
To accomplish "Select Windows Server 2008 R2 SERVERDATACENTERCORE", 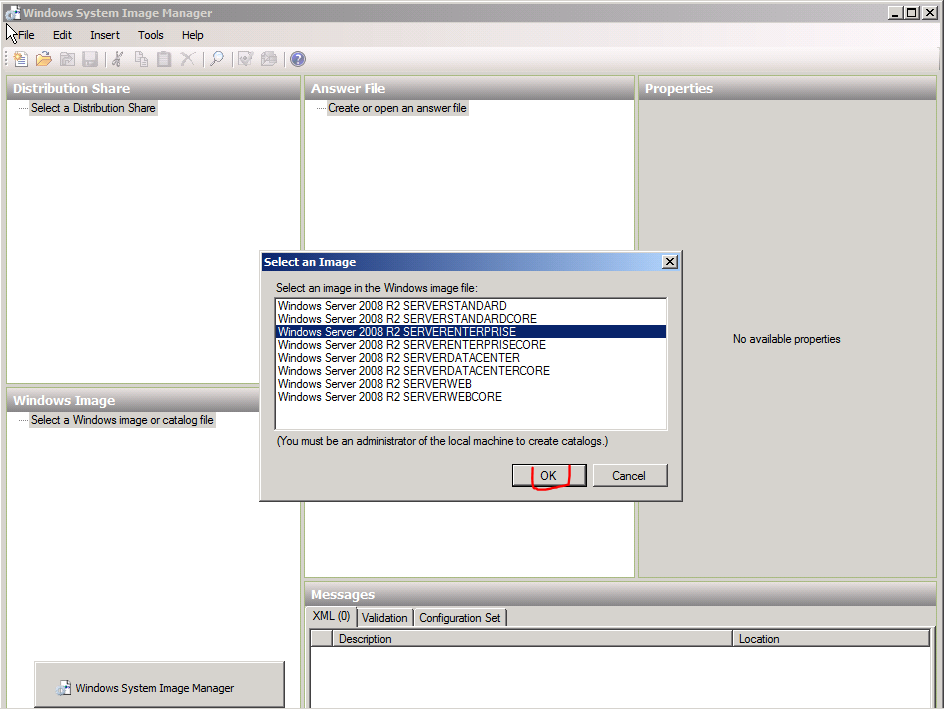I will pyautogui.click(x=471, y=371).
